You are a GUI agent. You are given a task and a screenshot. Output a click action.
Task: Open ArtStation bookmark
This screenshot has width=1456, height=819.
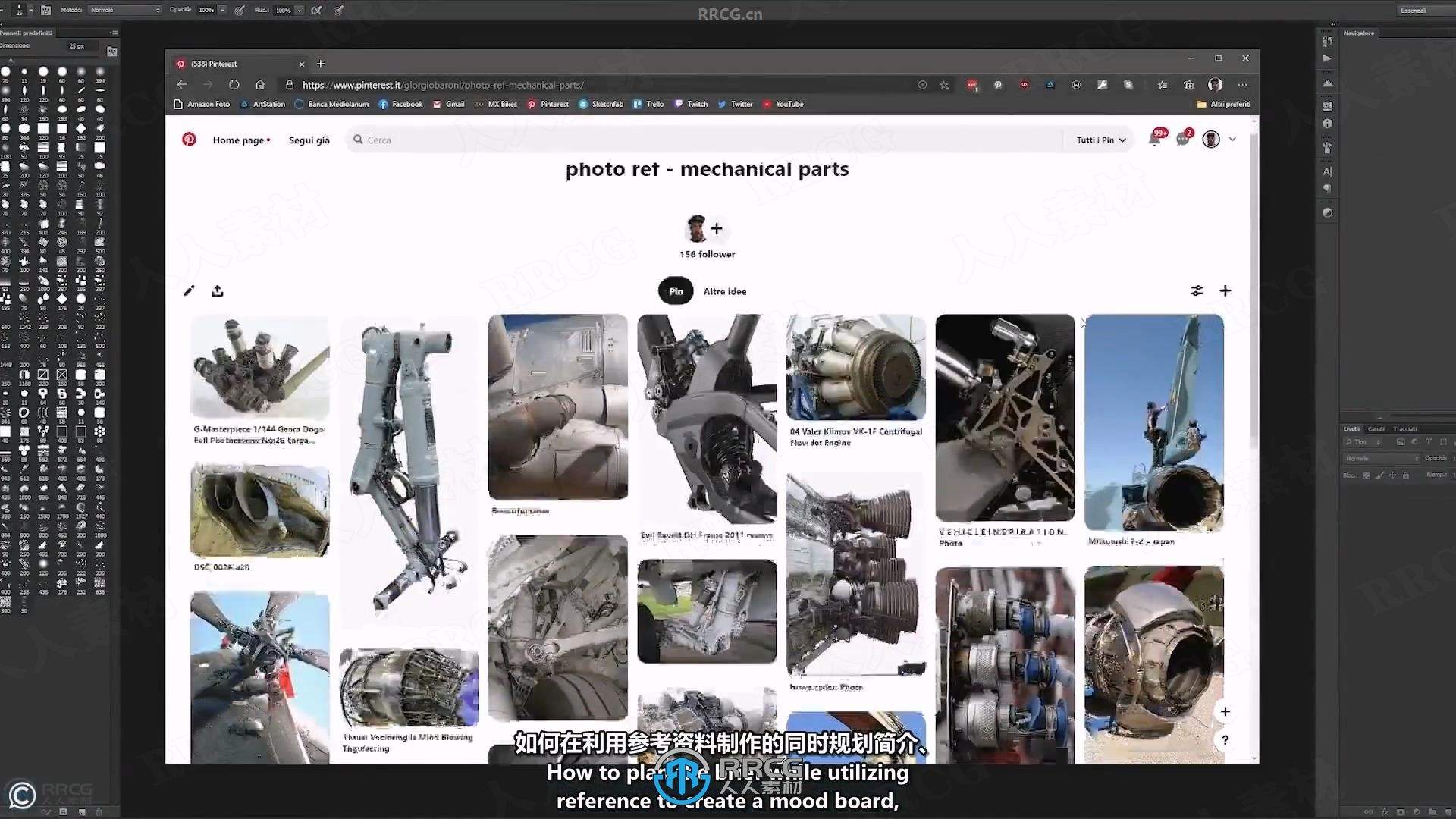[x=262, y=104]
